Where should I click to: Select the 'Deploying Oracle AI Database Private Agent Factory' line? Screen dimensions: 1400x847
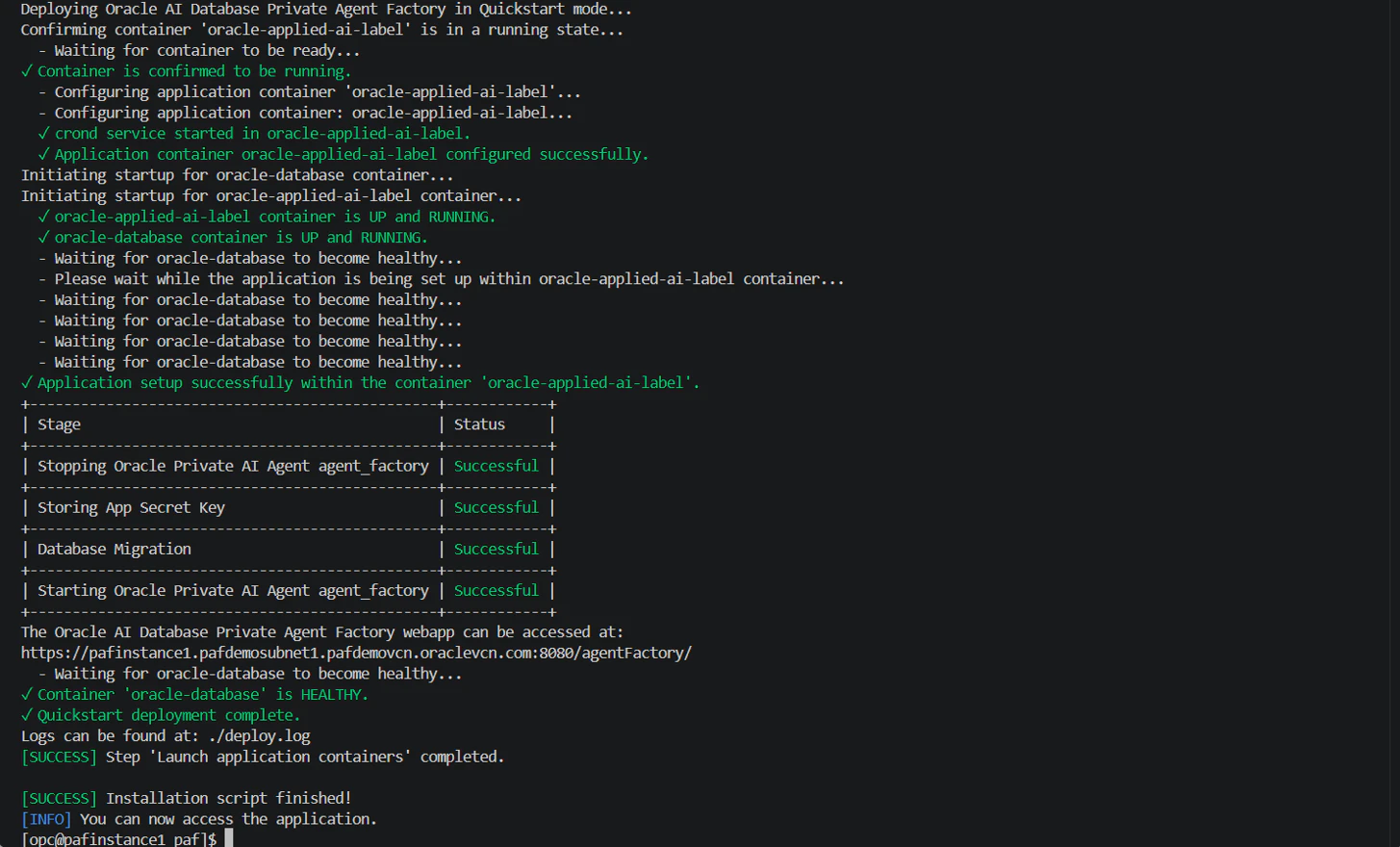pos(326,10)
